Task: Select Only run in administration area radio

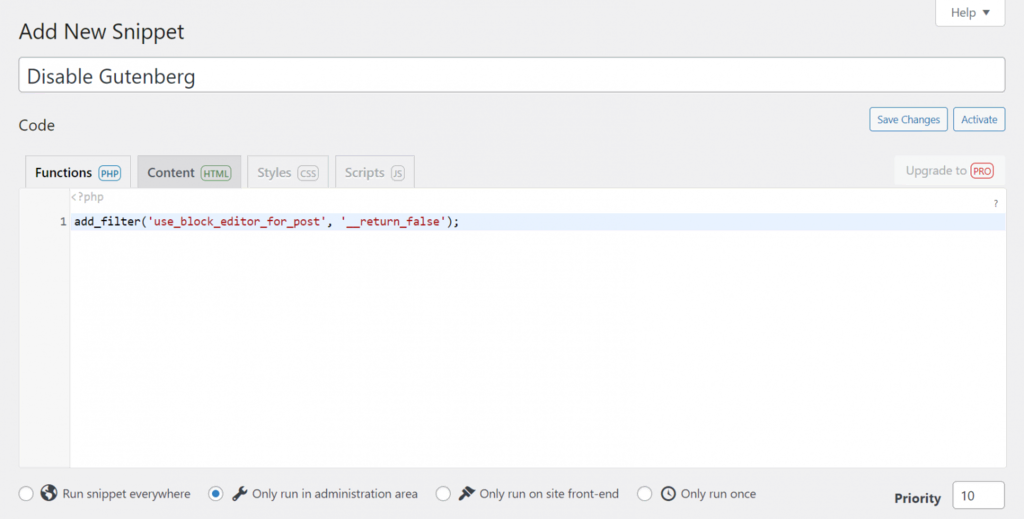Action: click(216, 494)
